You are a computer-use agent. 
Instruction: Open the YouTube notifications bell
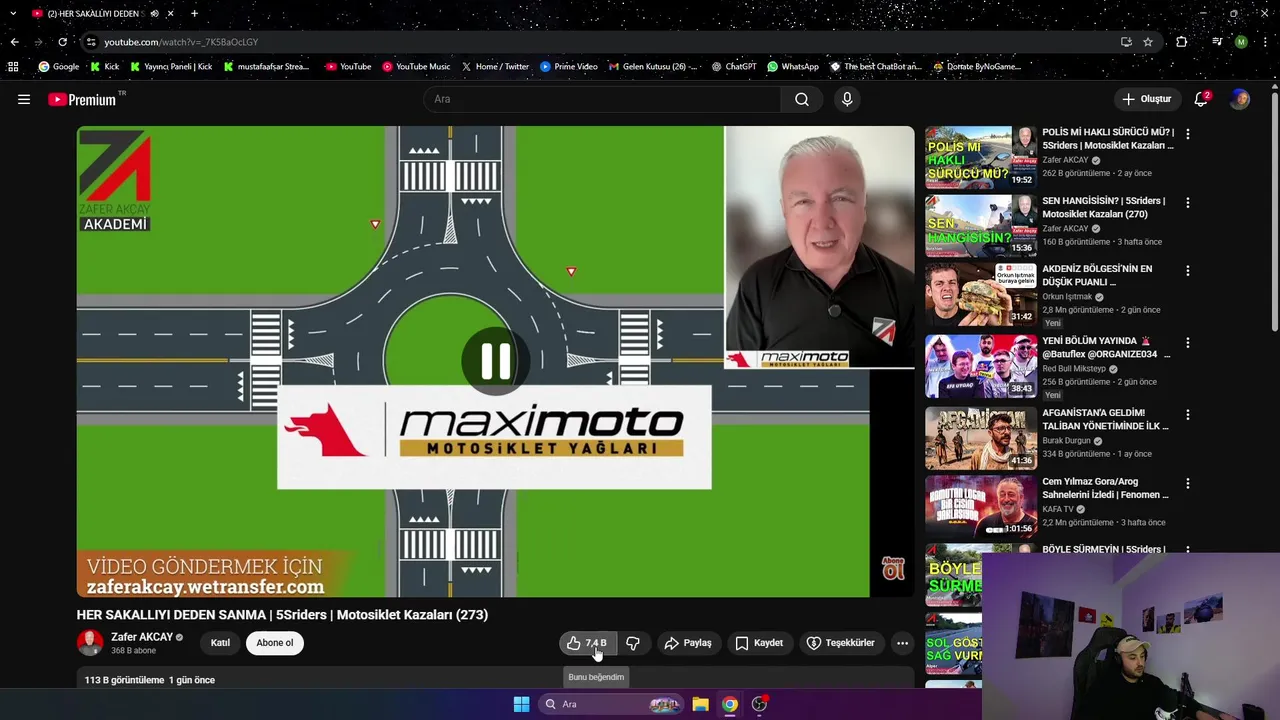1201,99
